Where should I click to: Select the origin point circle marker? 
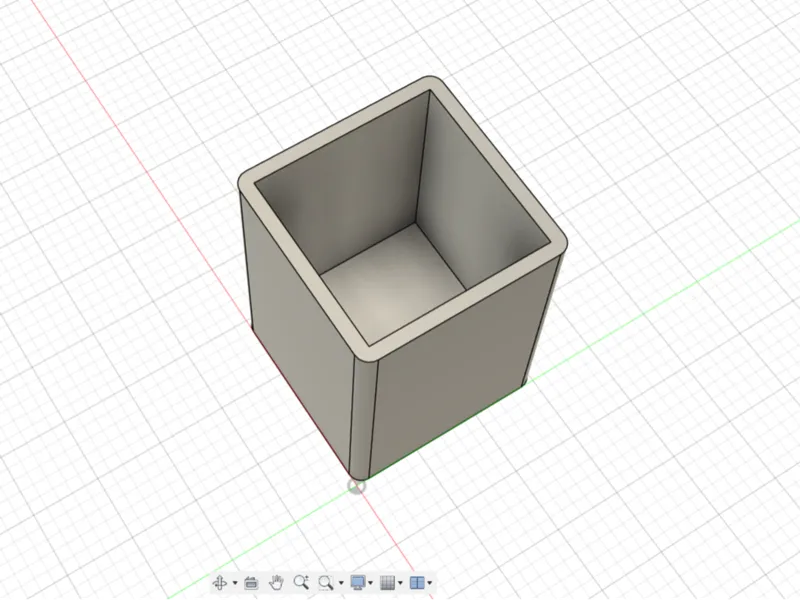coord(357,487)
